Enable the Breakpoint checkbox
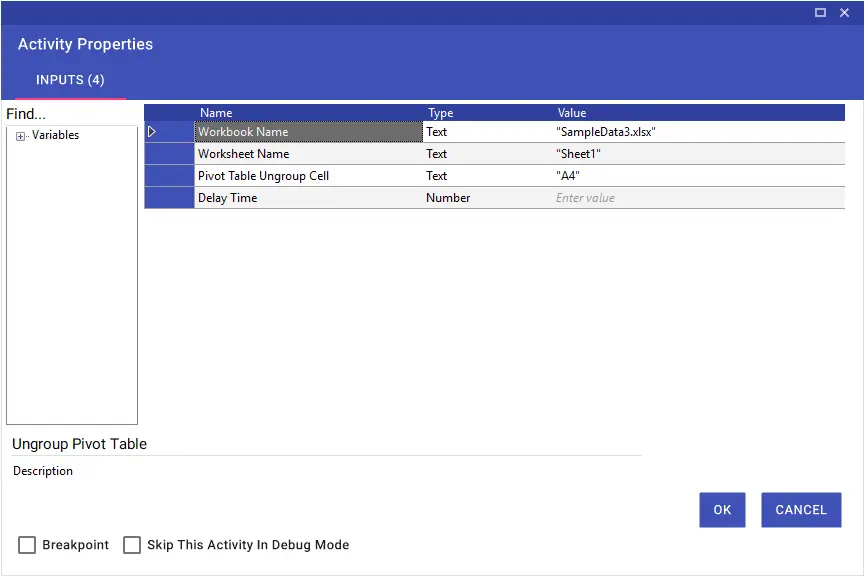This screenshot has width=867, height=579. pos(27,546)
